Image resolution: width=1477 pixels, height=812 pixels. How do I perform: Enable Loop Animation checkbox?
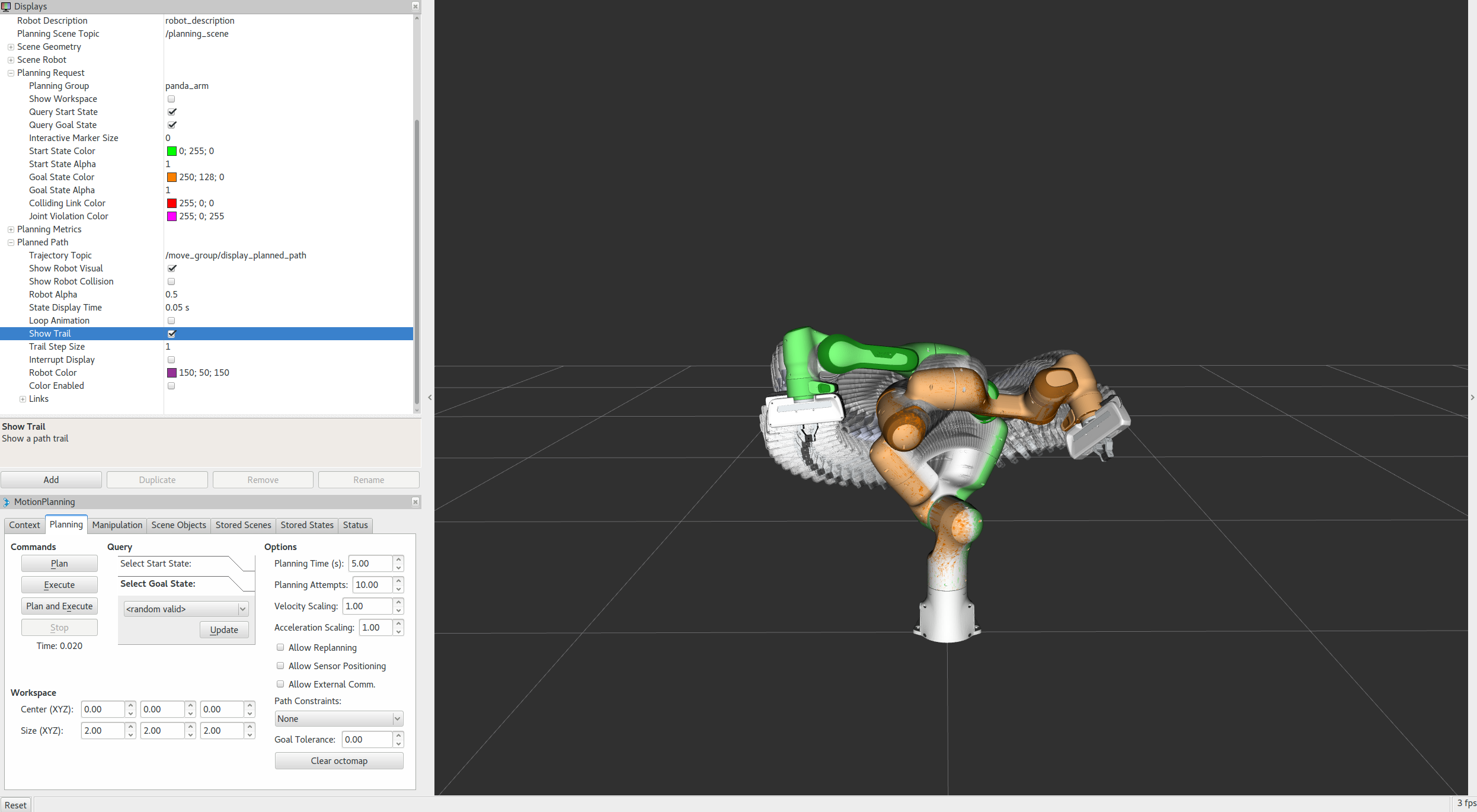(x=171, y=321)
